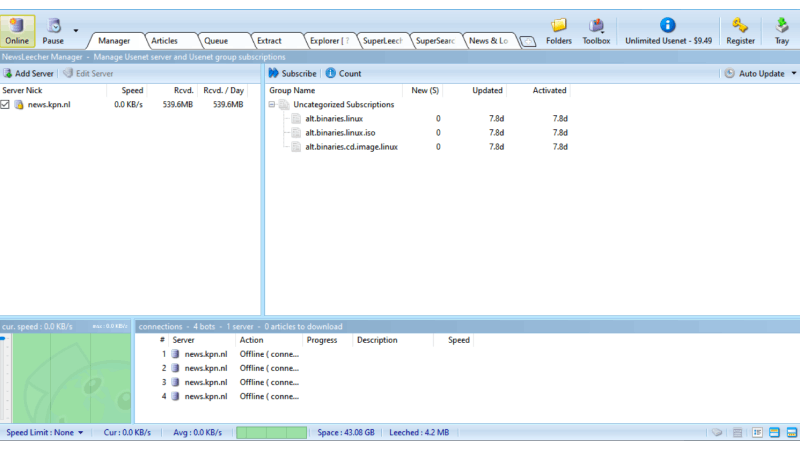800x450 pixels.
Task: Click the green speed graph area
Action: (x=71, y=379)
